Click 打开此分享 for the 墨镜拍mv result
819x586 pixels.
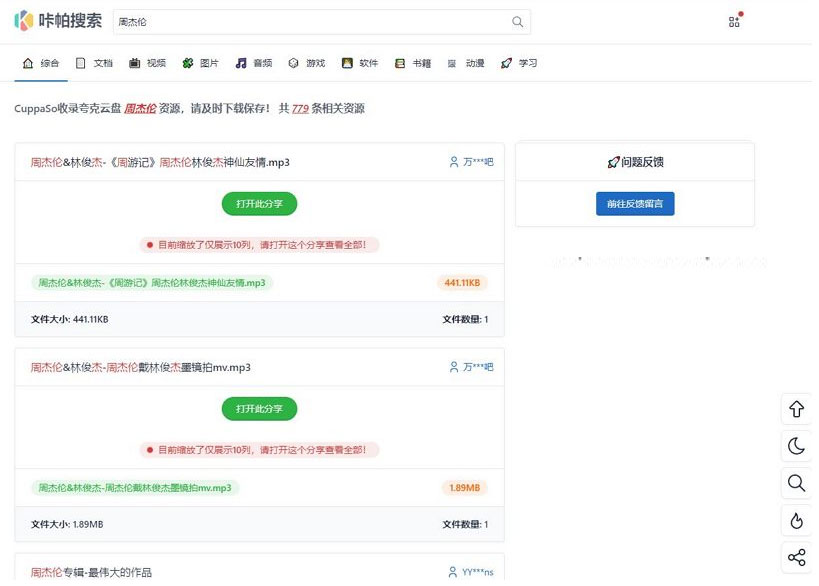[x=259, y=409]
